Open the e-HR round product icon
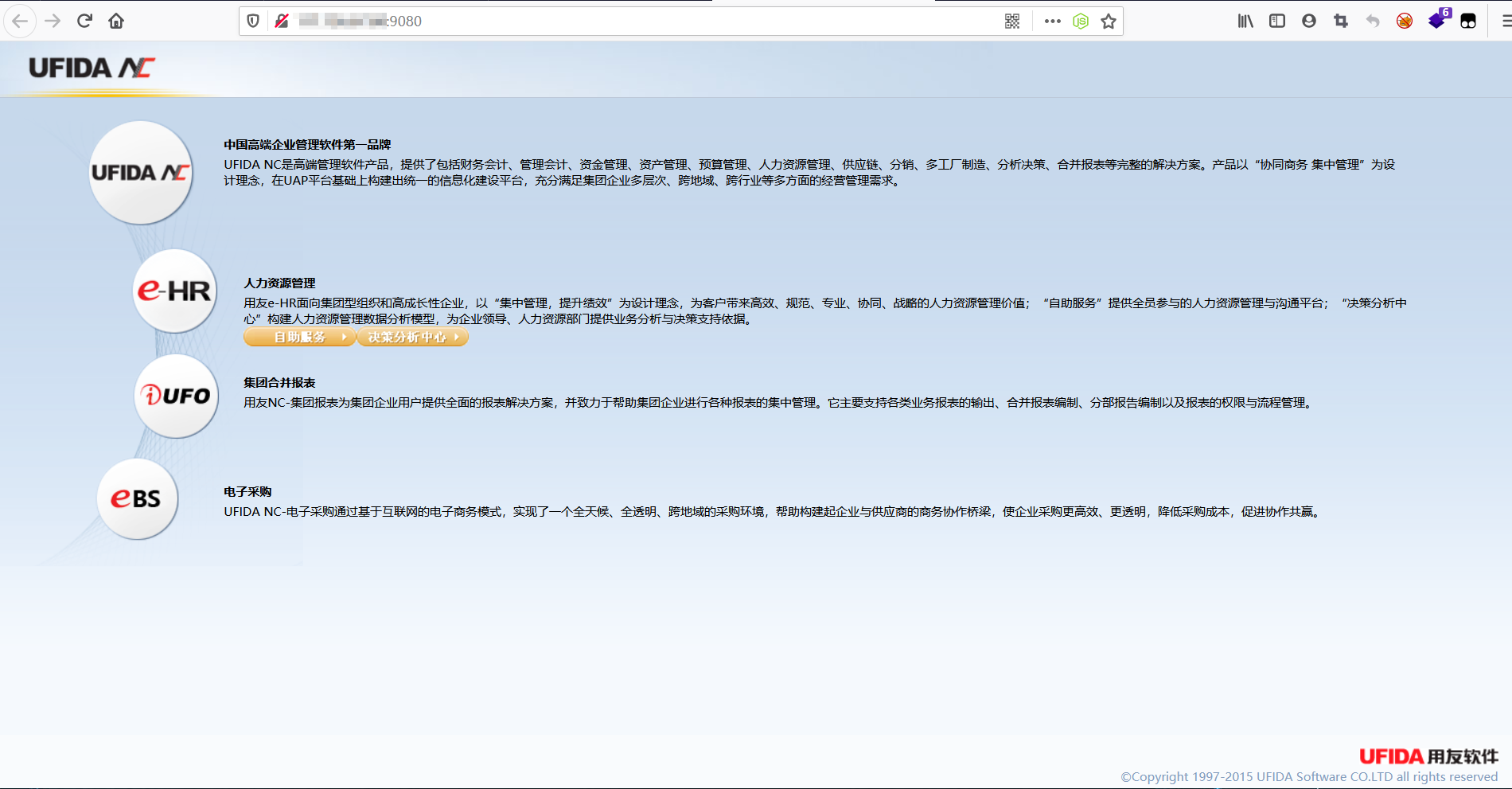This screenshot has height=789, width=1512. 174,291
